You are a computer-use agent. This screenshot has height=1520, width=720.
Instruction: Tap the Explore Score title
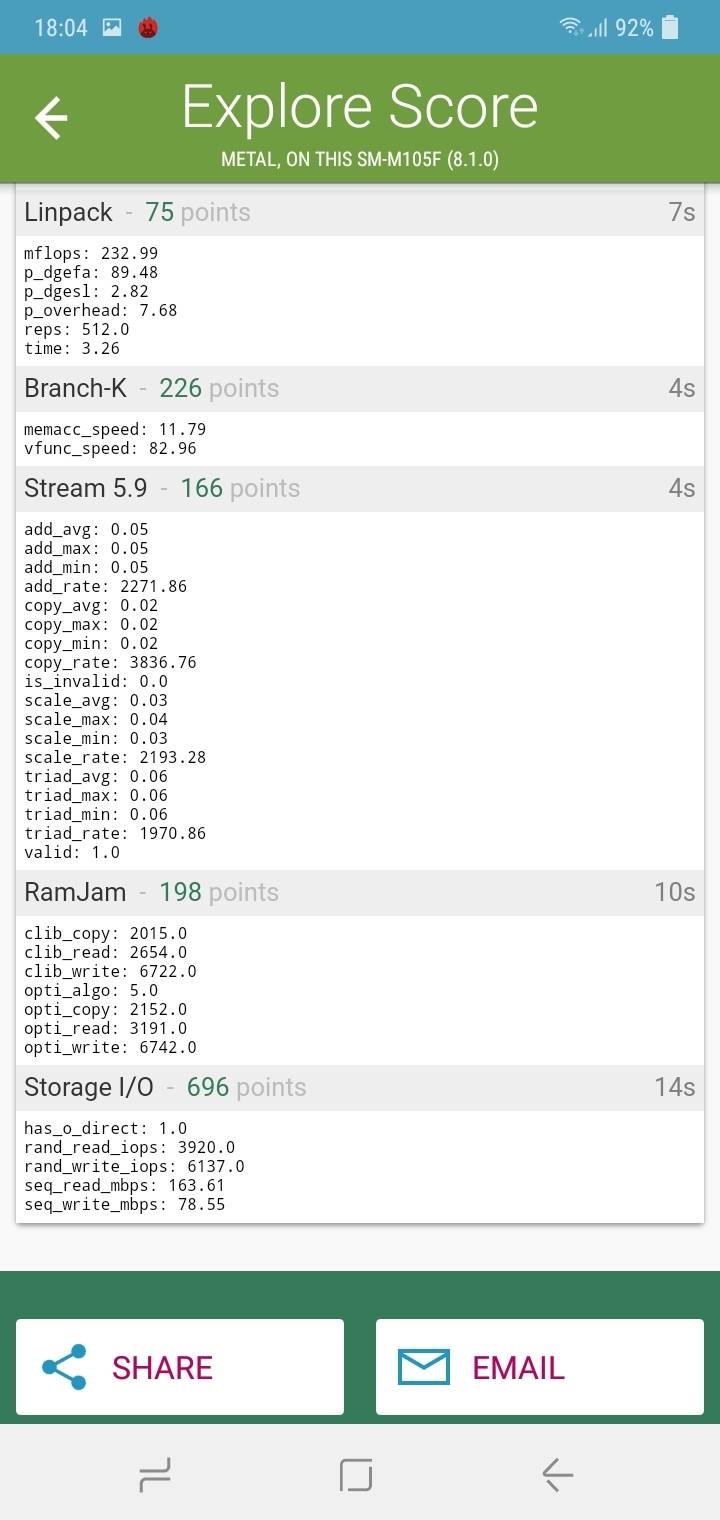[360, 108]
